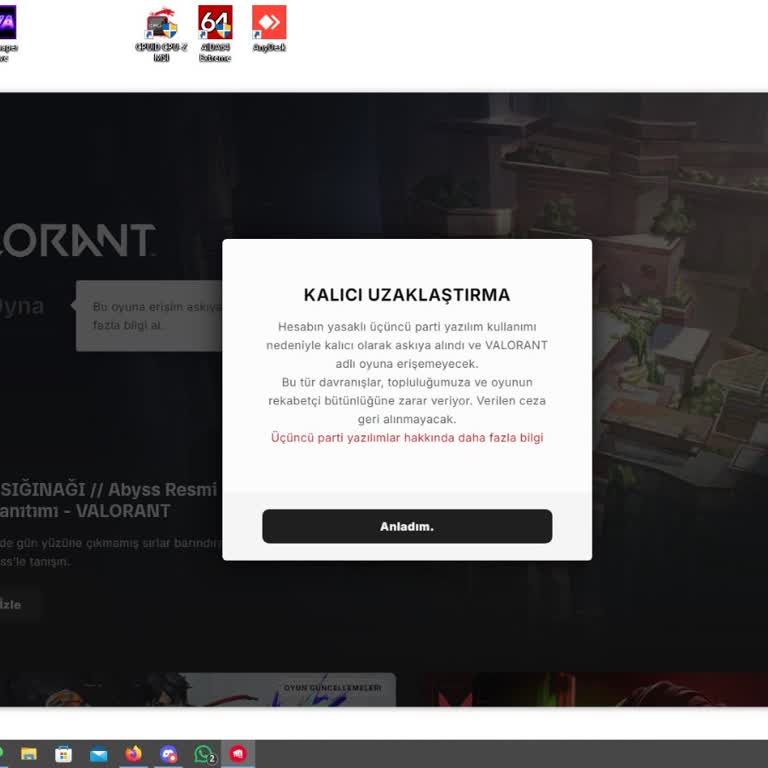Switch to Discord in the taskbar
Image resolution: width=768 pixels, height=768 pixels.
[x=168, y=754]
